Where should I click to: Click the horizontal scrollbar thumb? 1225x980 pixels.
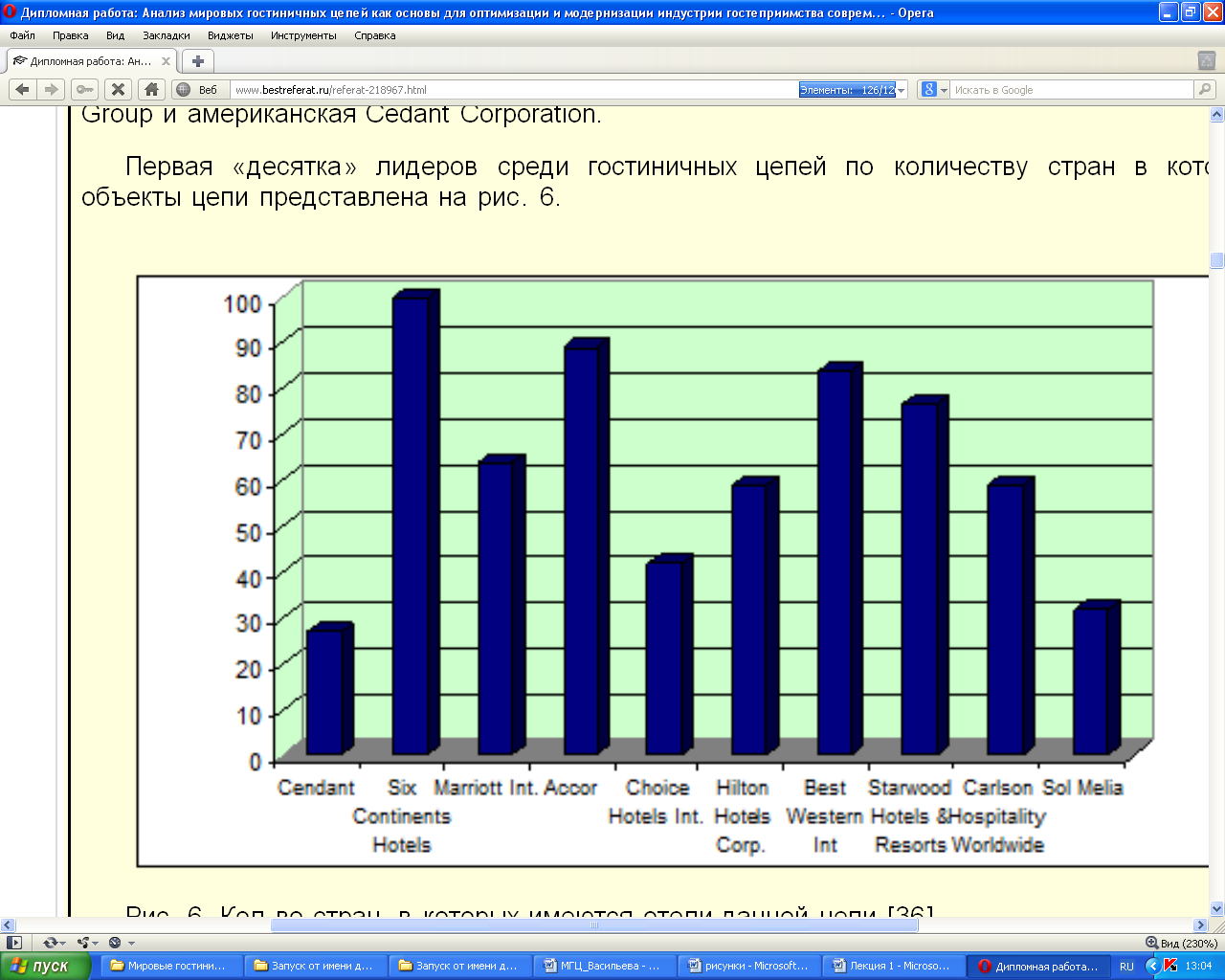pyautogui.click(x=593, y=925)
